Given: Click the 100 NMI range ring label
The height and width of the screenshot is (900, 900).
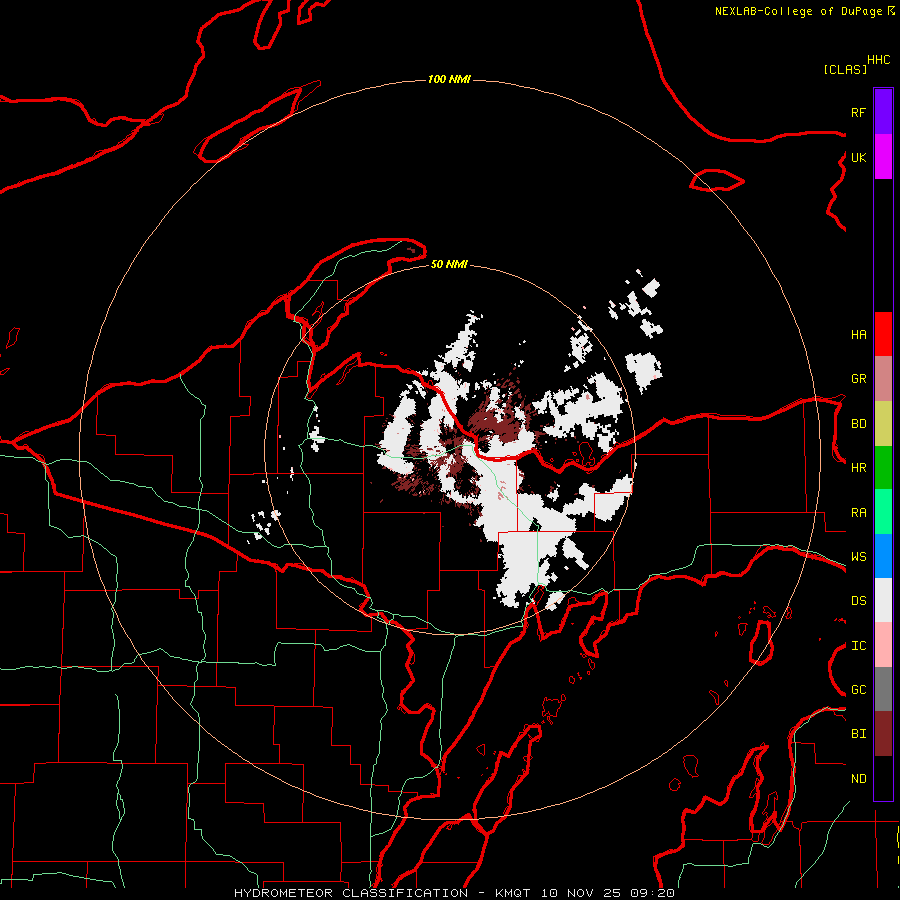Looking at the screenshot, I should click(449, 79).
